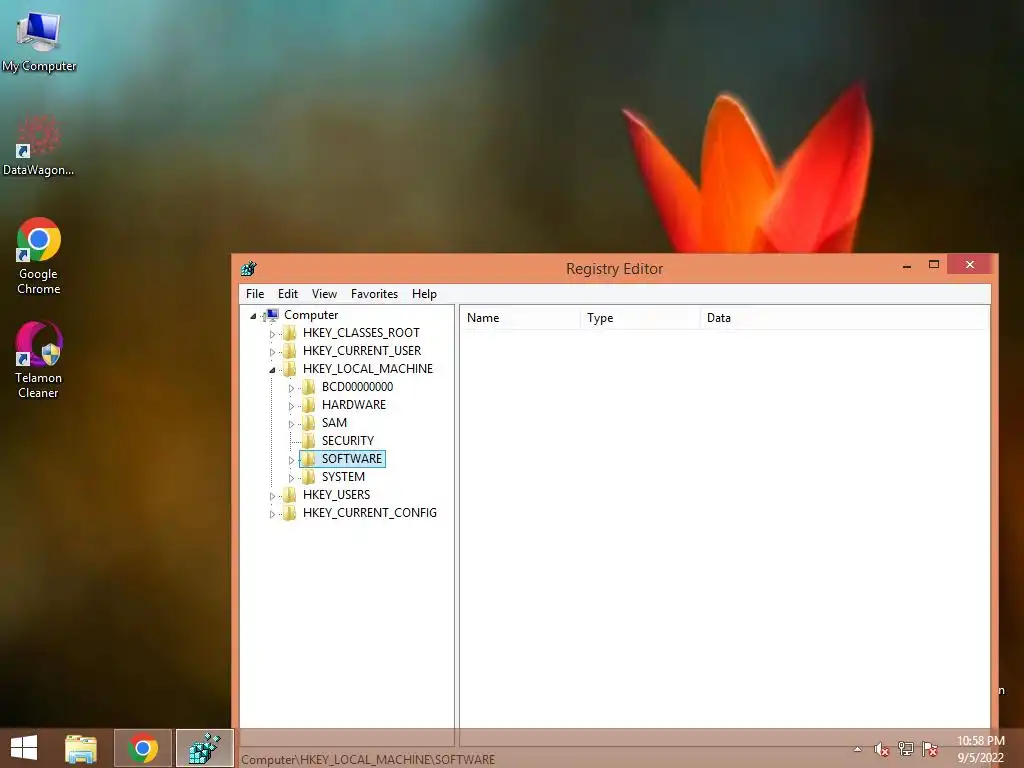Click the SAM folder icon
This screenshot has width=1024, height=768.
(x=308, y=423)
